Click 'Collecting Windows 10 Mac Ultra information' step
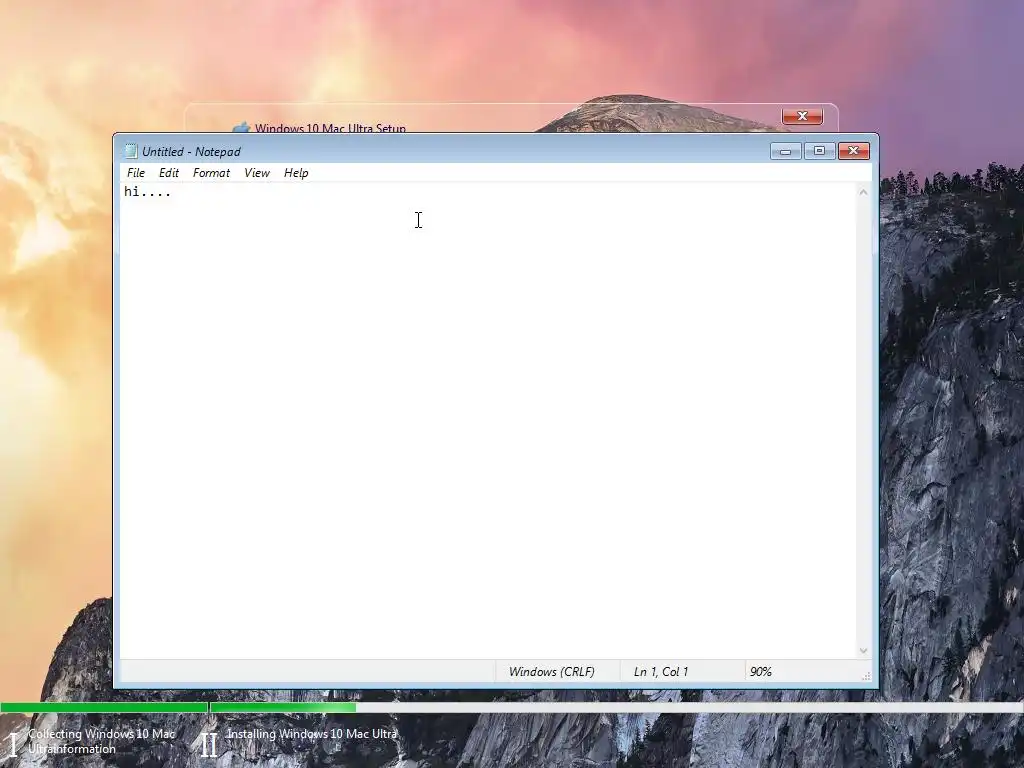The image size is (1024, 768). [101, 741]
